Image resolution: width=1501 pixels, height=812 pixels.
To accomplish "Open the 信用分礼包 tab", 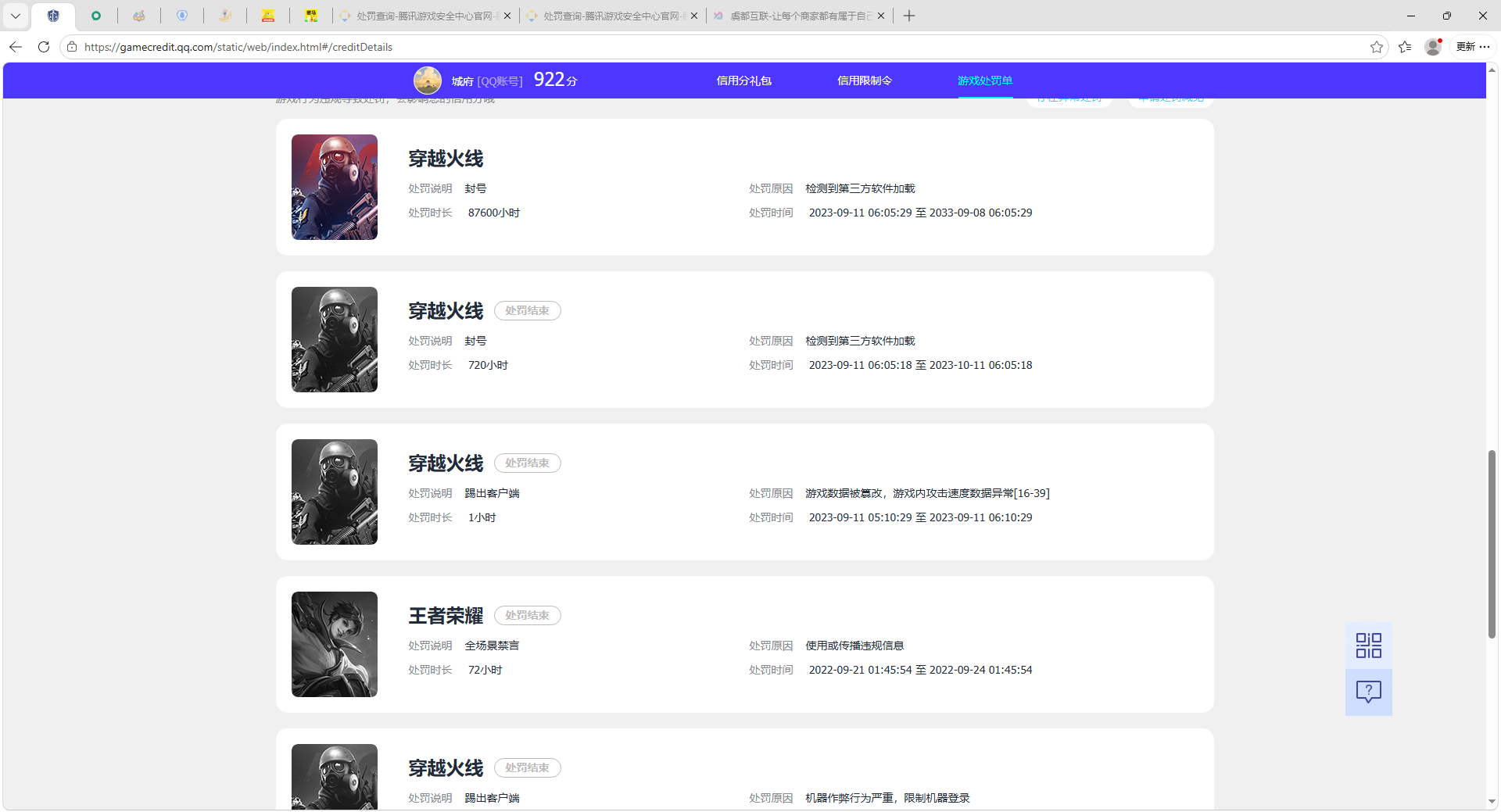I will [x=743, y=80].
